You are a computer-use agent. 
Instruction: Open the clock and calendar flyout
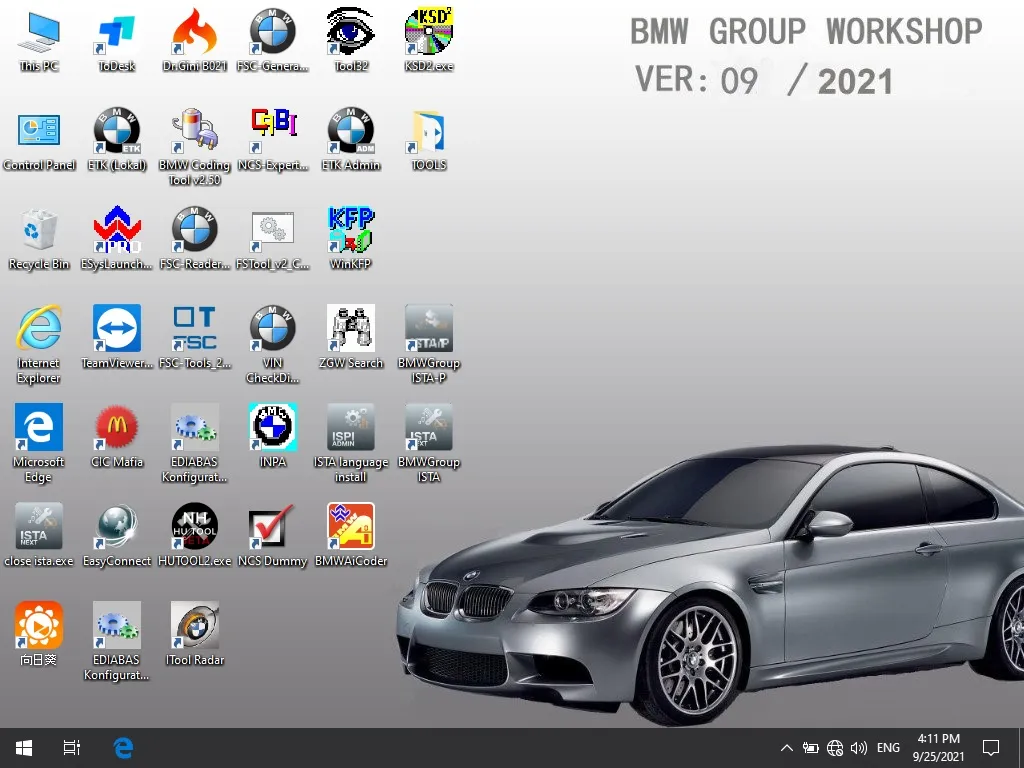(x=941, y=747)
